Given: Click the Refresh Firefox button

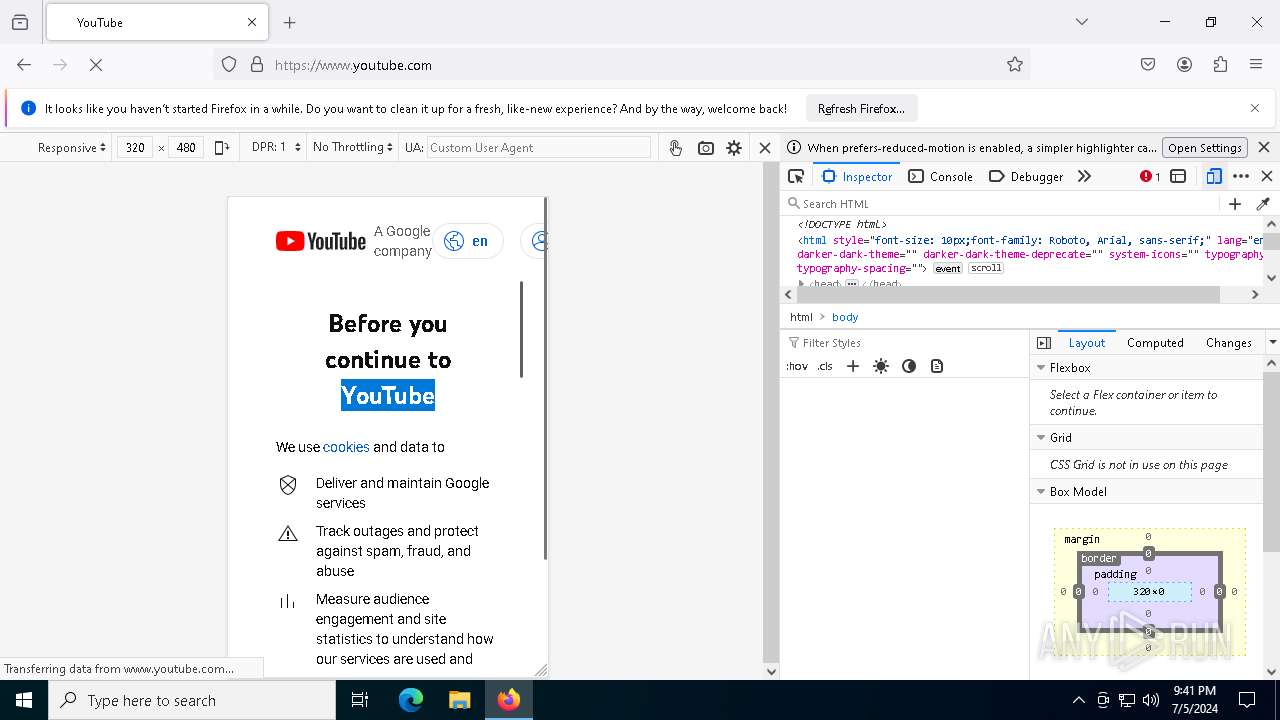Looking at the screenshot, I should click(x=861, y=108).
